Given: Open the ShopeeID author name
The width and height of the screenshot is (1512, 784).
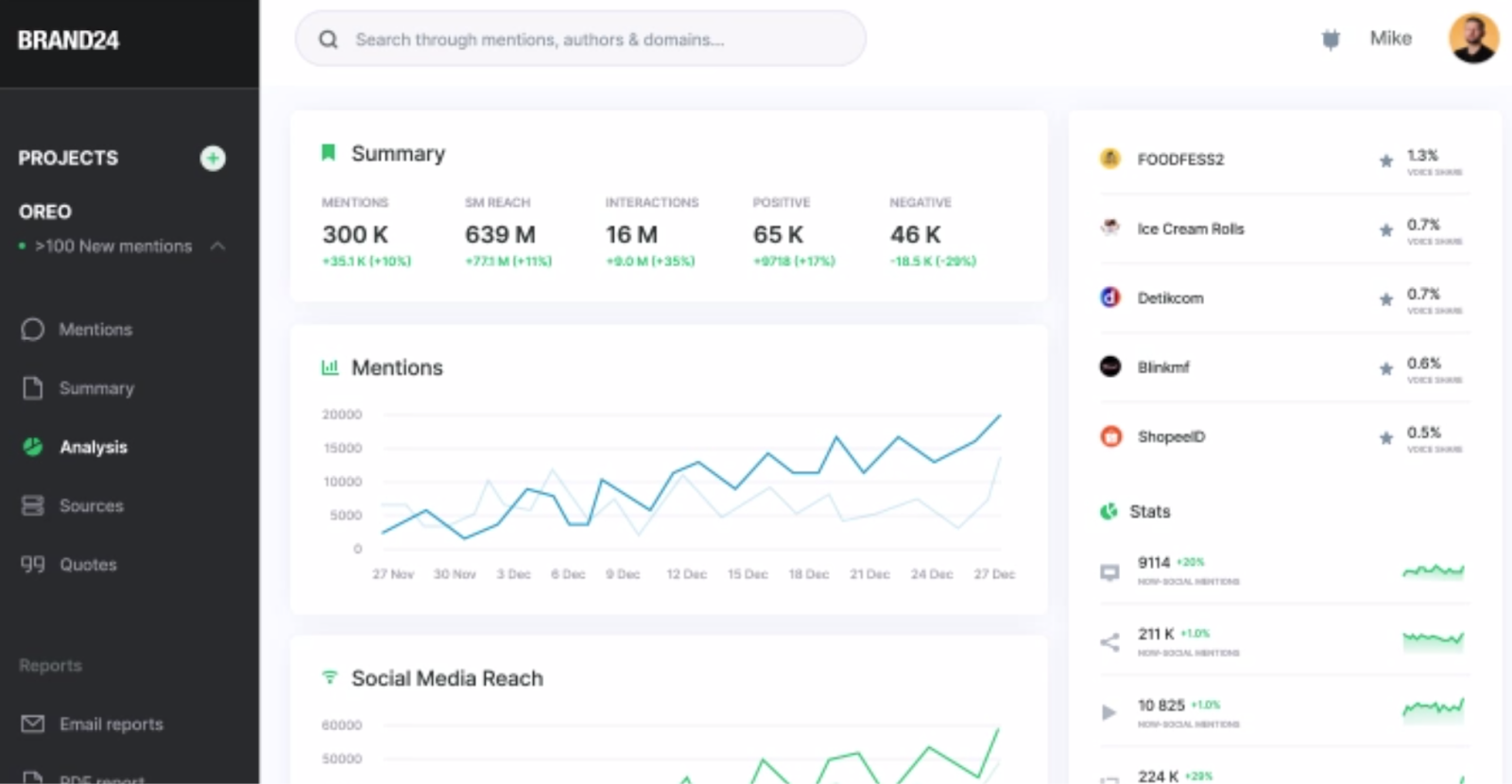Looking at the screenshot, I should (x=1171, y=436).
